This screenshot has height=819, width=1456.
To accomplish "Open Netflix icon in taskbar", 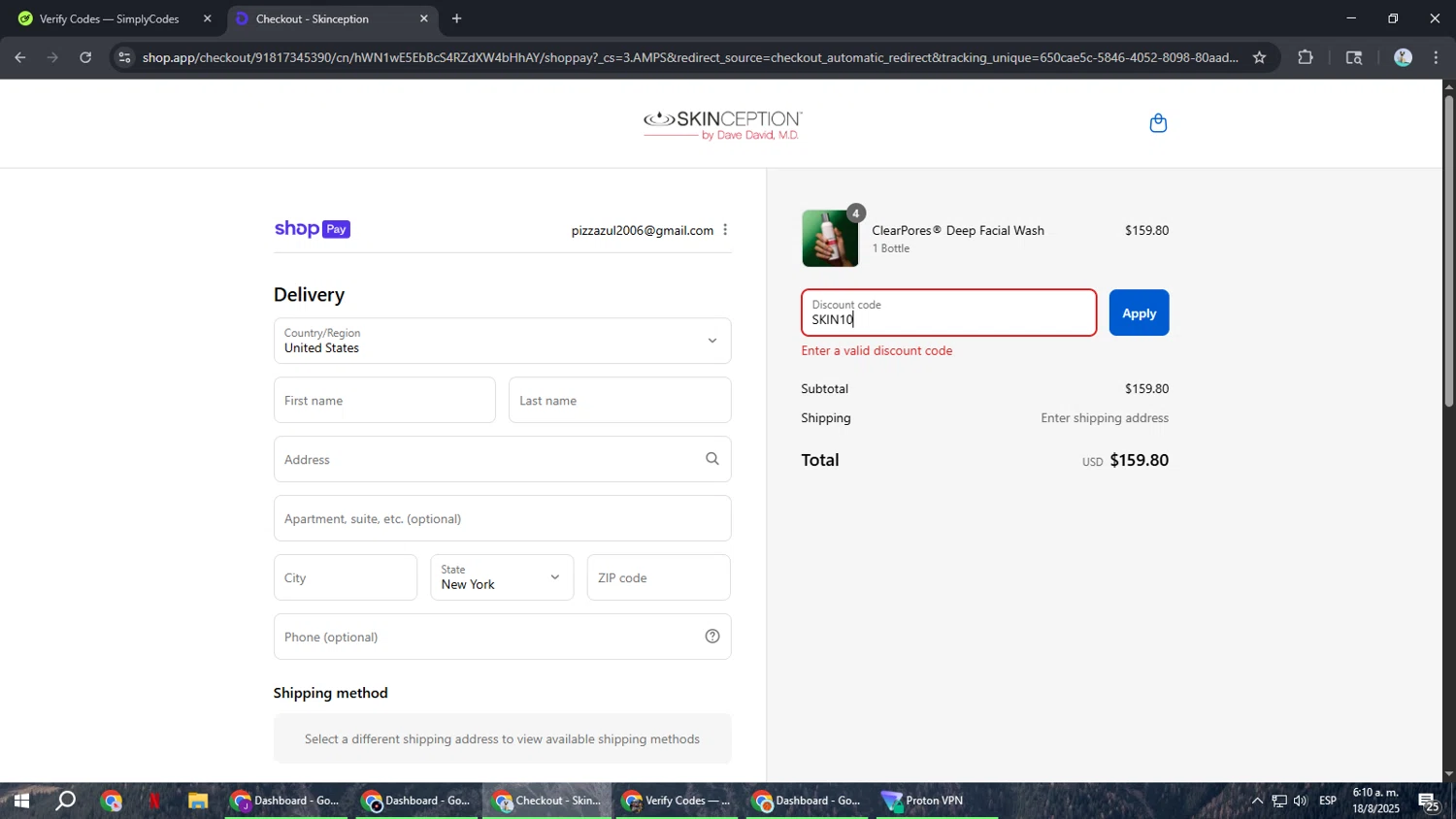I will click(x=154, y=801).
